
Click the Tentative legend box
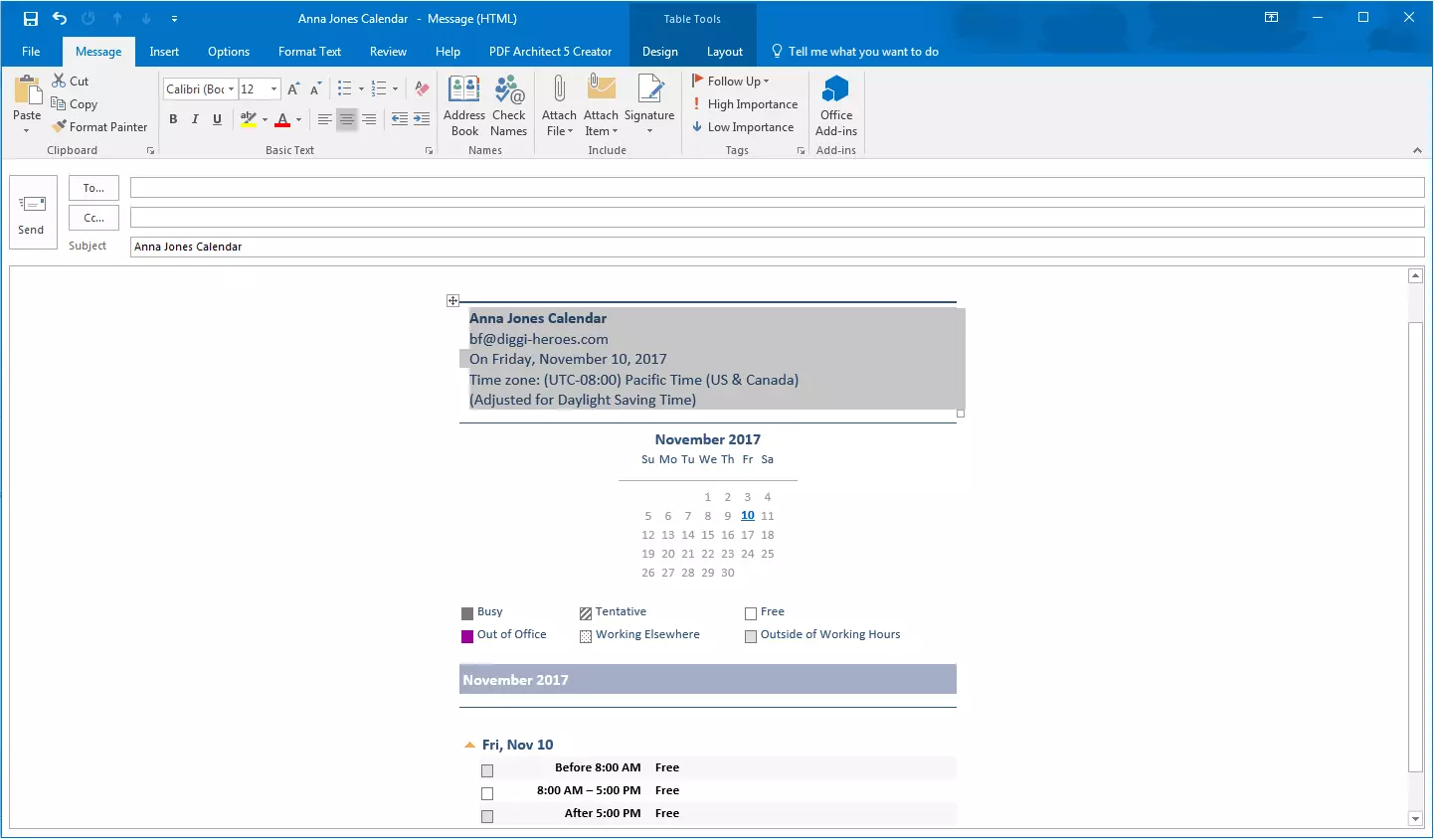pyautogui.click(x=586, y=613)
